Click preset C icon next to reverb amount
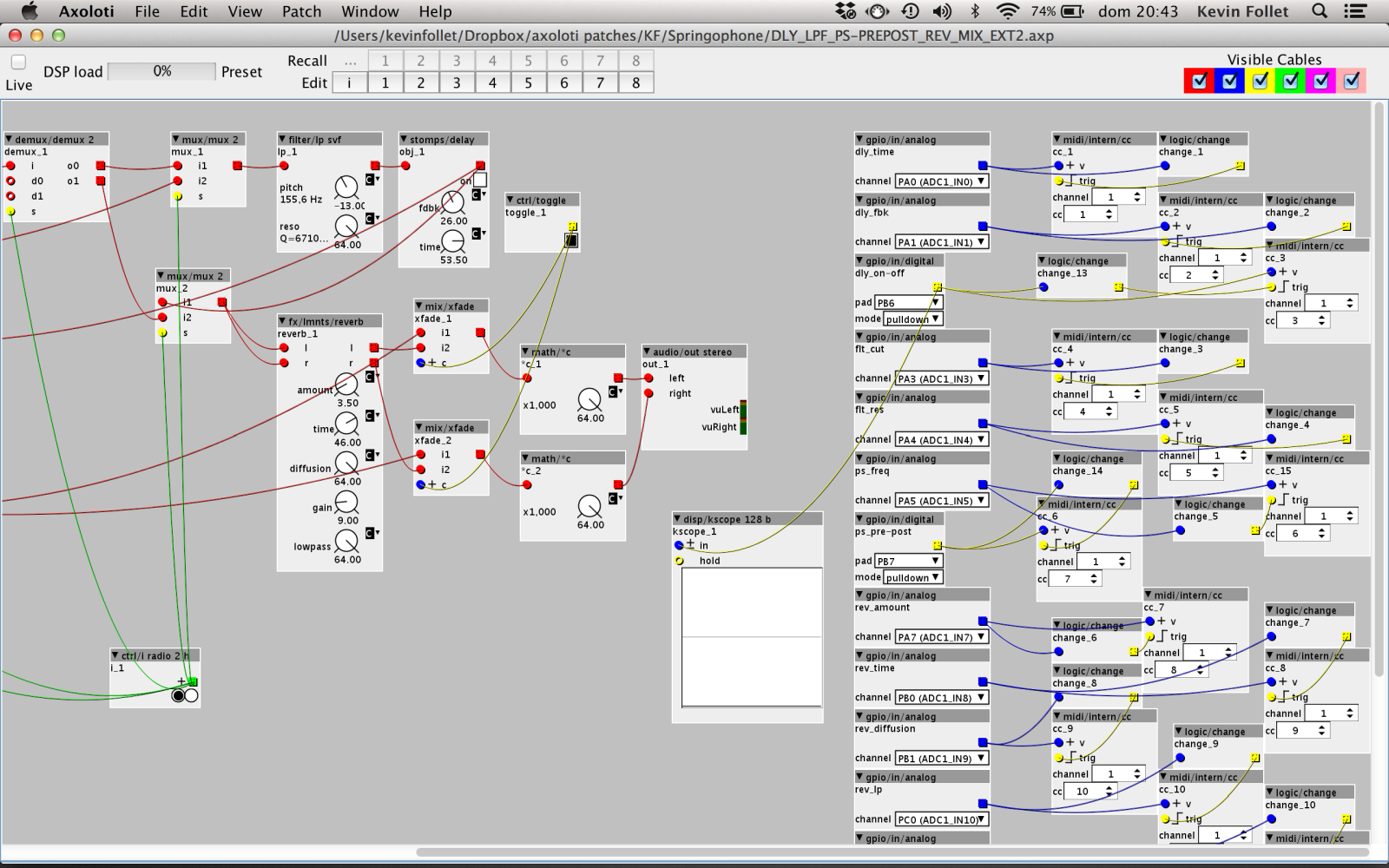Viewport: 1389px width, 868px height. (371, 377)
